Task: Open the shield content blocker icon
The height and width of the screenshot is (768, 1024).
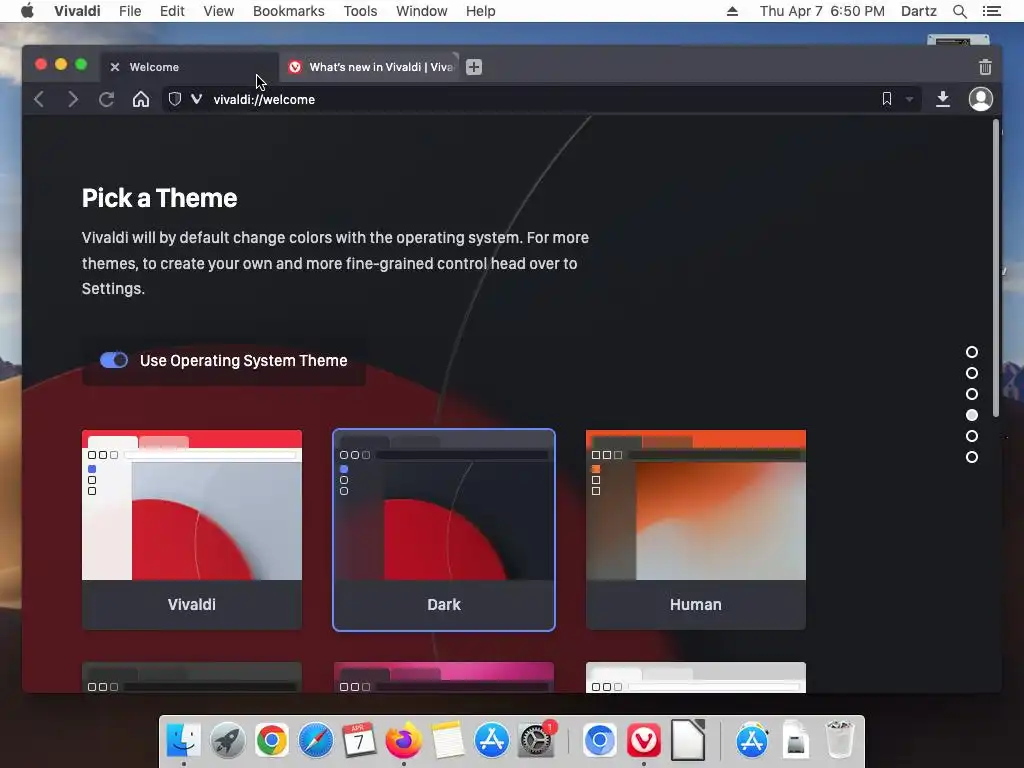Action: [174, 99]
